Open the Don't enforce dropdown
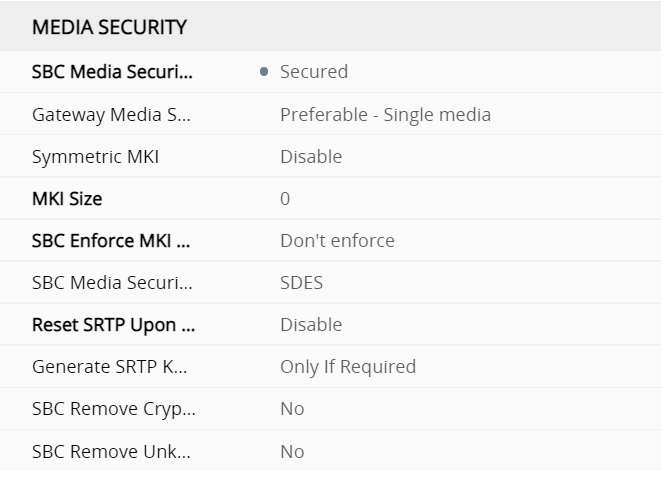 (x=337, y=241)
